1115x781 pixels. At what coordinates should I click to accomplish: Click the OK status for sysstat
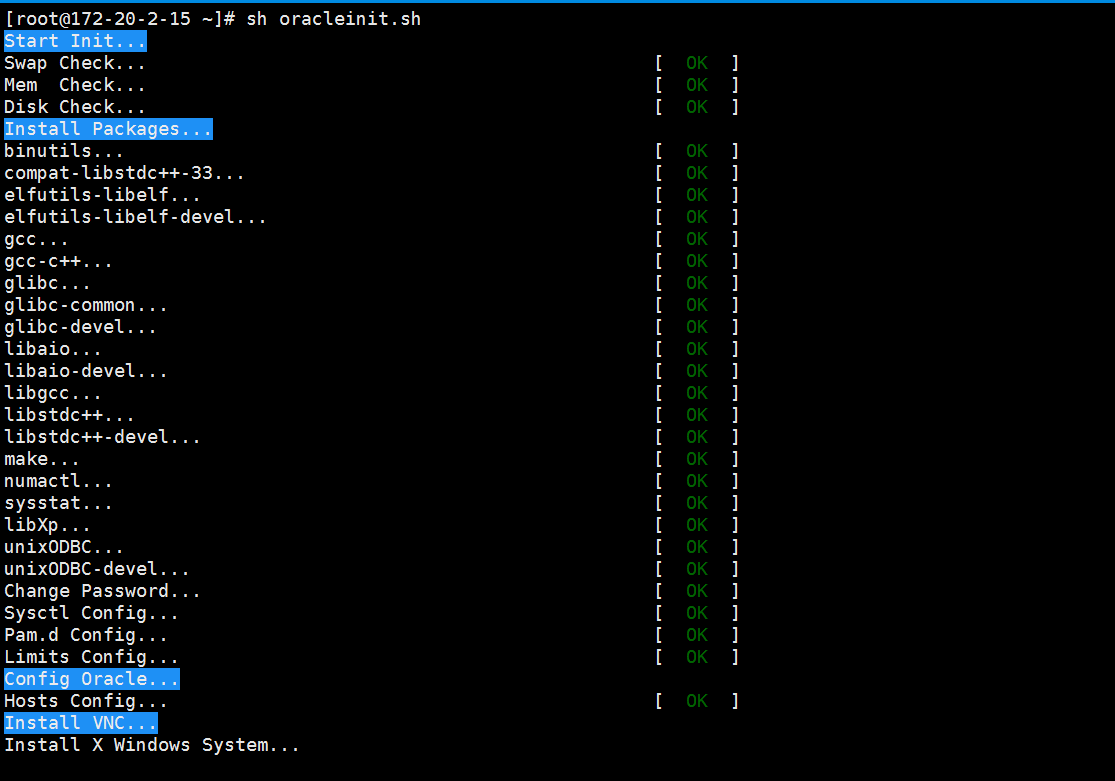(x=697, y=504)
